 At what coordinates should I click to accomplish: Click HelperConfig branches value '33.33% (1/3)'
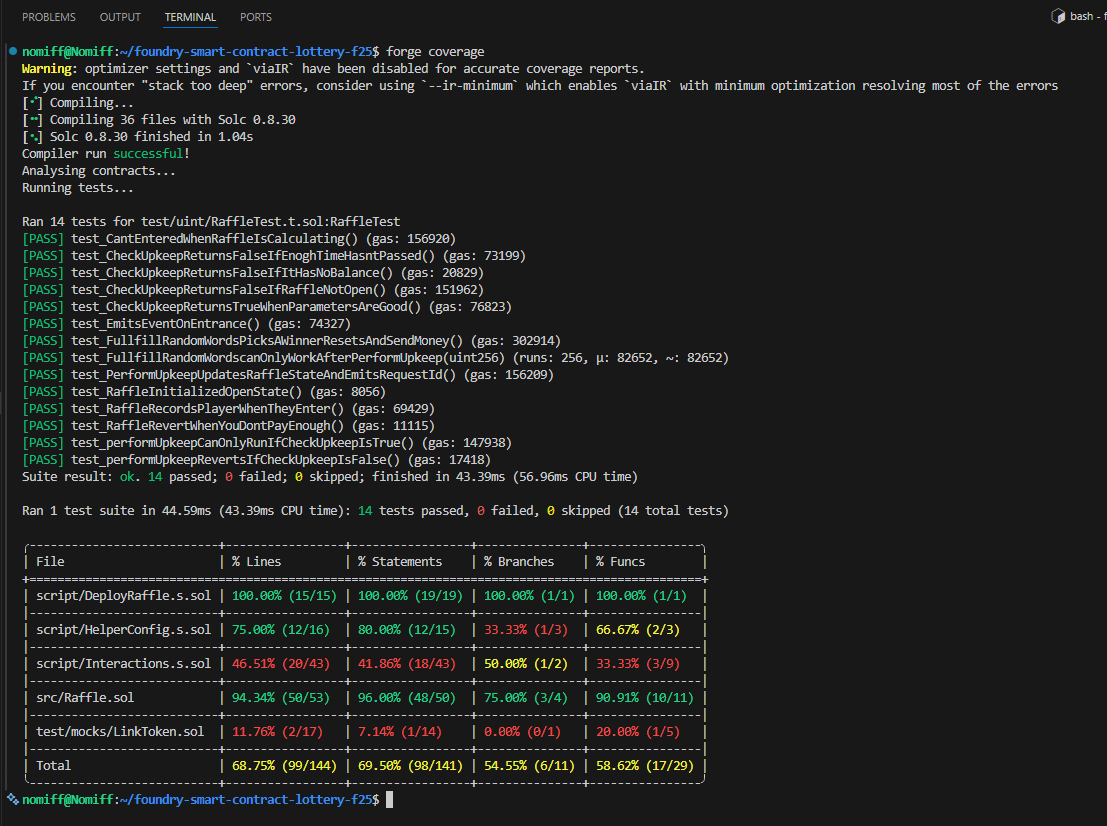click(525, 629)
